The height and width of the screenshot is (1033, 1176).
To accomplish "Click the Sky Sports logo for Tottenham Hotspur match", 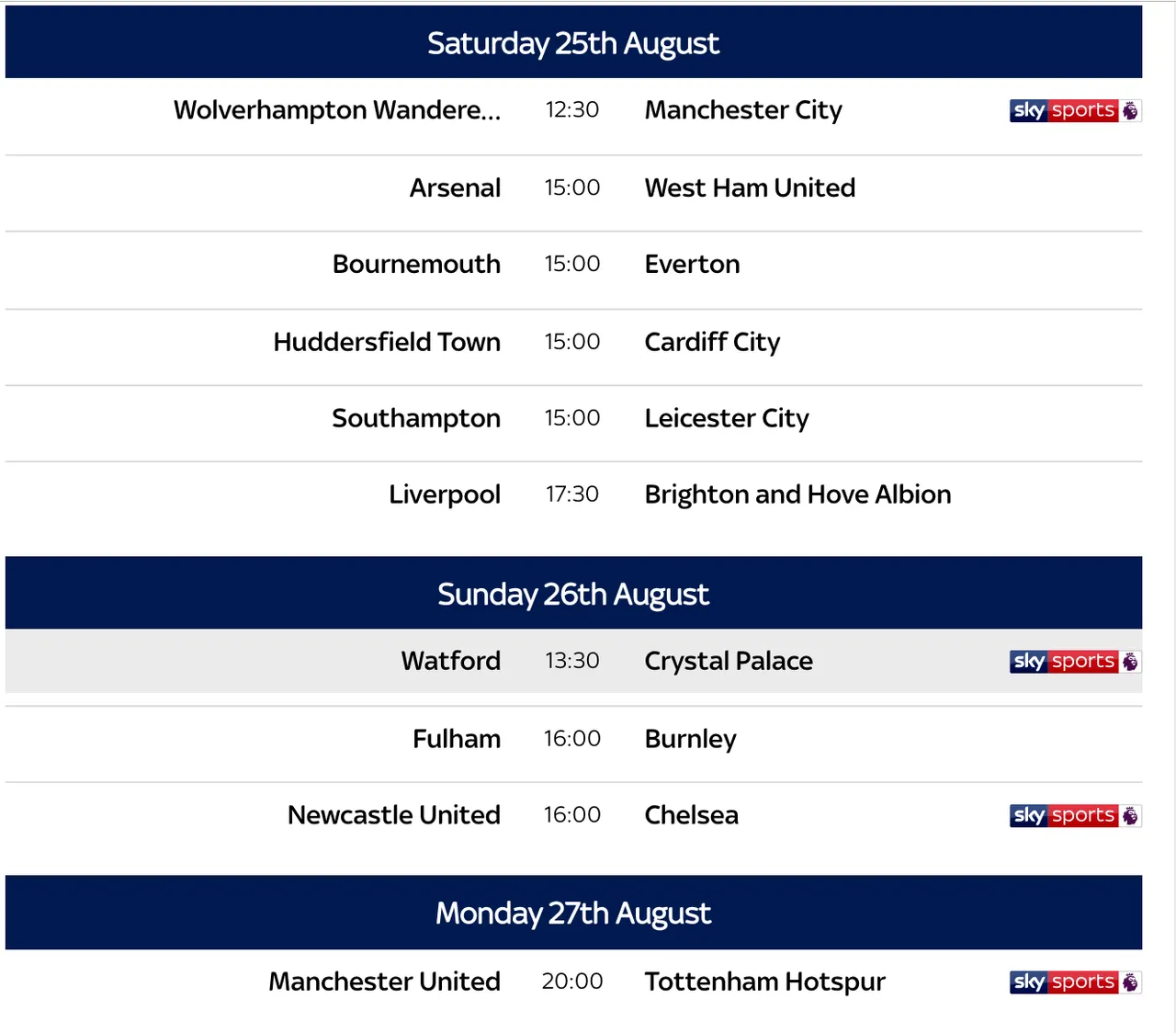I will point(1075,982).
